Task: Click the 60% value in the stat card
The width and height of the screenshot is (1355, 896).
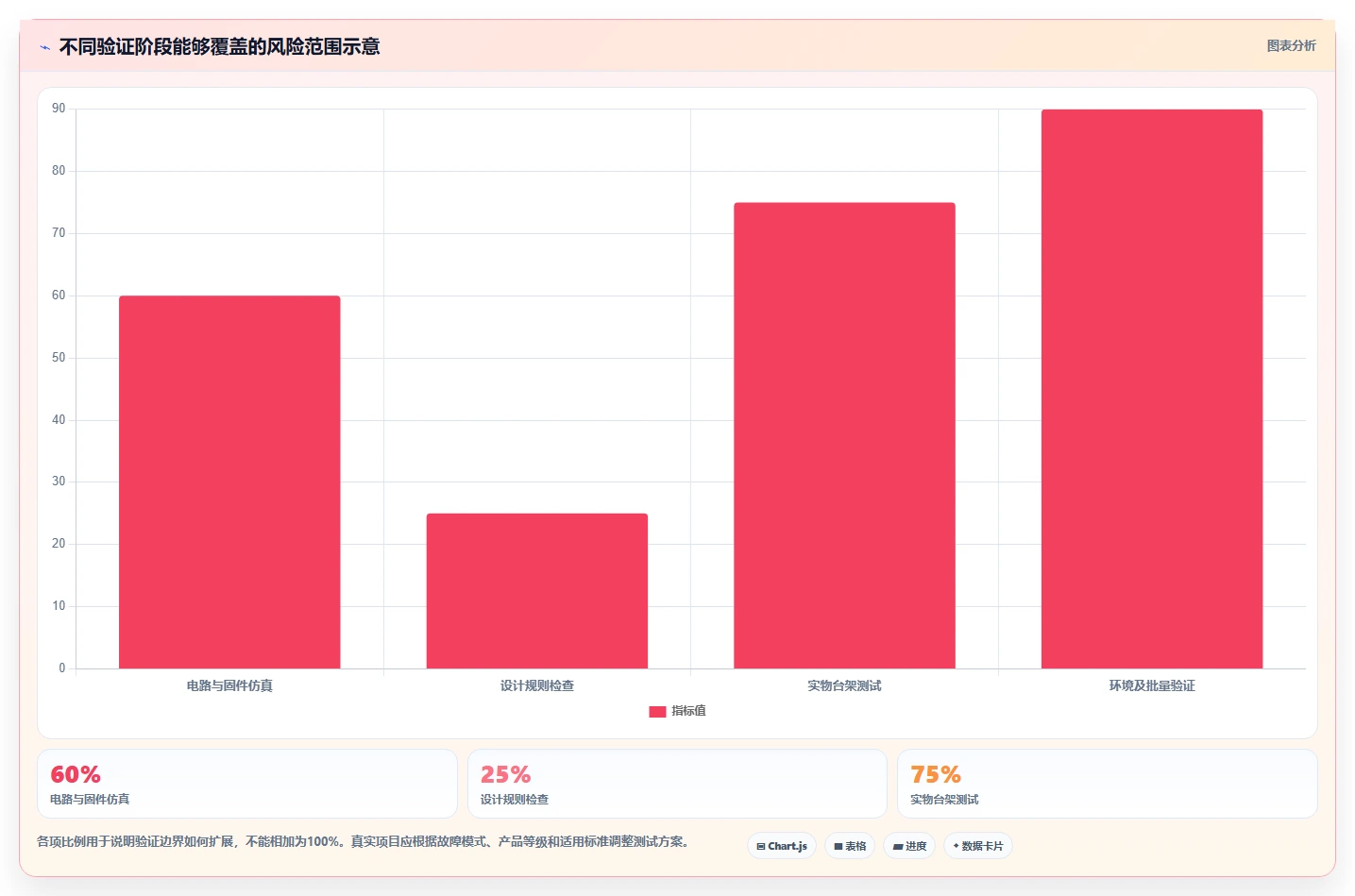Action: point(76,774)
